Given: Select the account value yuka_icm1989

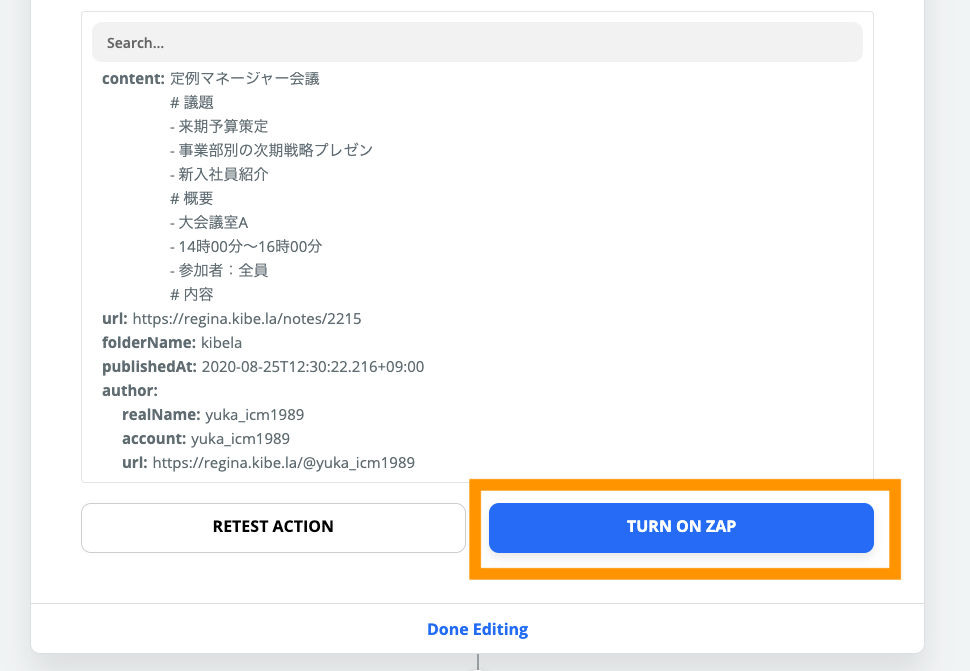Looking at the screenshot, I should click(240, 439).
